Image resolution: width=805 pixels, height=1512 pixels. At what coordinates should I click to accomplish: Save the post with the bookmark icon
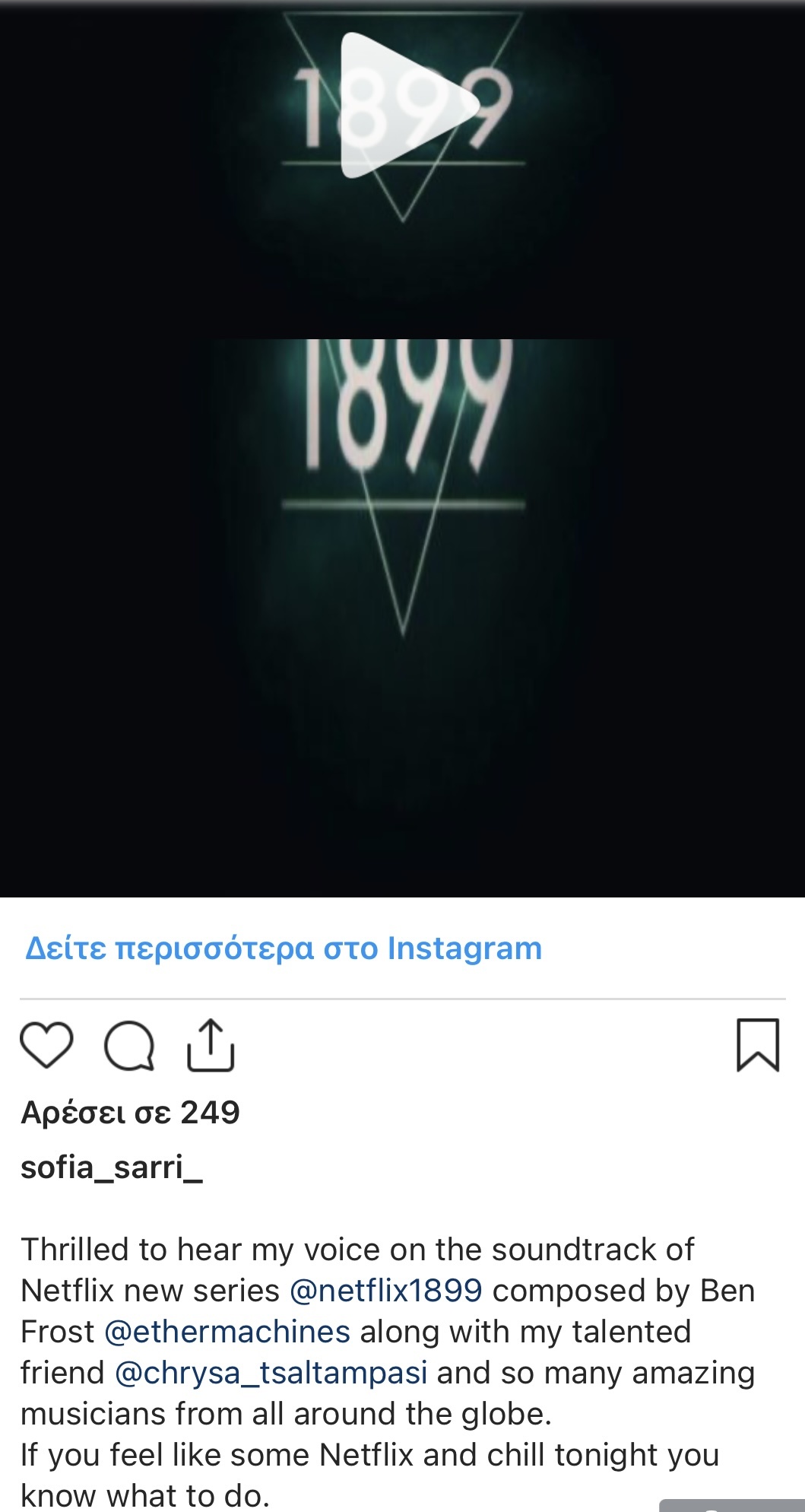(x=758, y=1045)
